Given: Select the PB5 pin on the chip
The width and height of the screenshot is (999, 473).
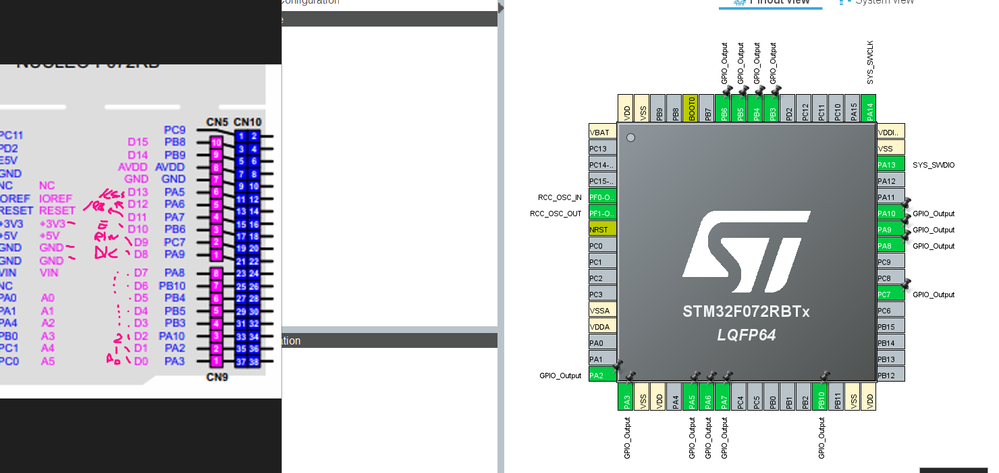Looking at the screenshot, I should [740, 109].
